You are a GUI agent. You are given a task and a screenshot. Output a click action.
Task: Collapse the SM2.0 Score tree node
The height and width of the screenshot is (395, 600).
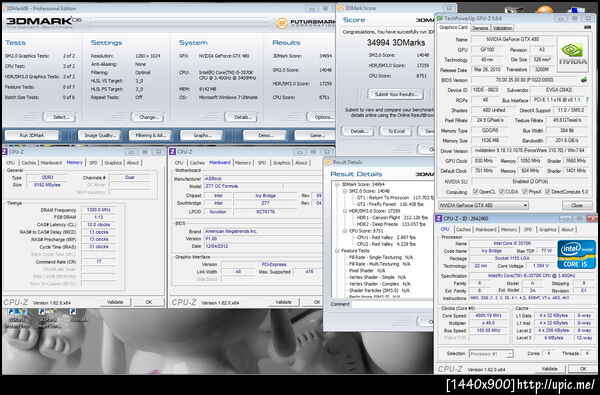[344, 191]
